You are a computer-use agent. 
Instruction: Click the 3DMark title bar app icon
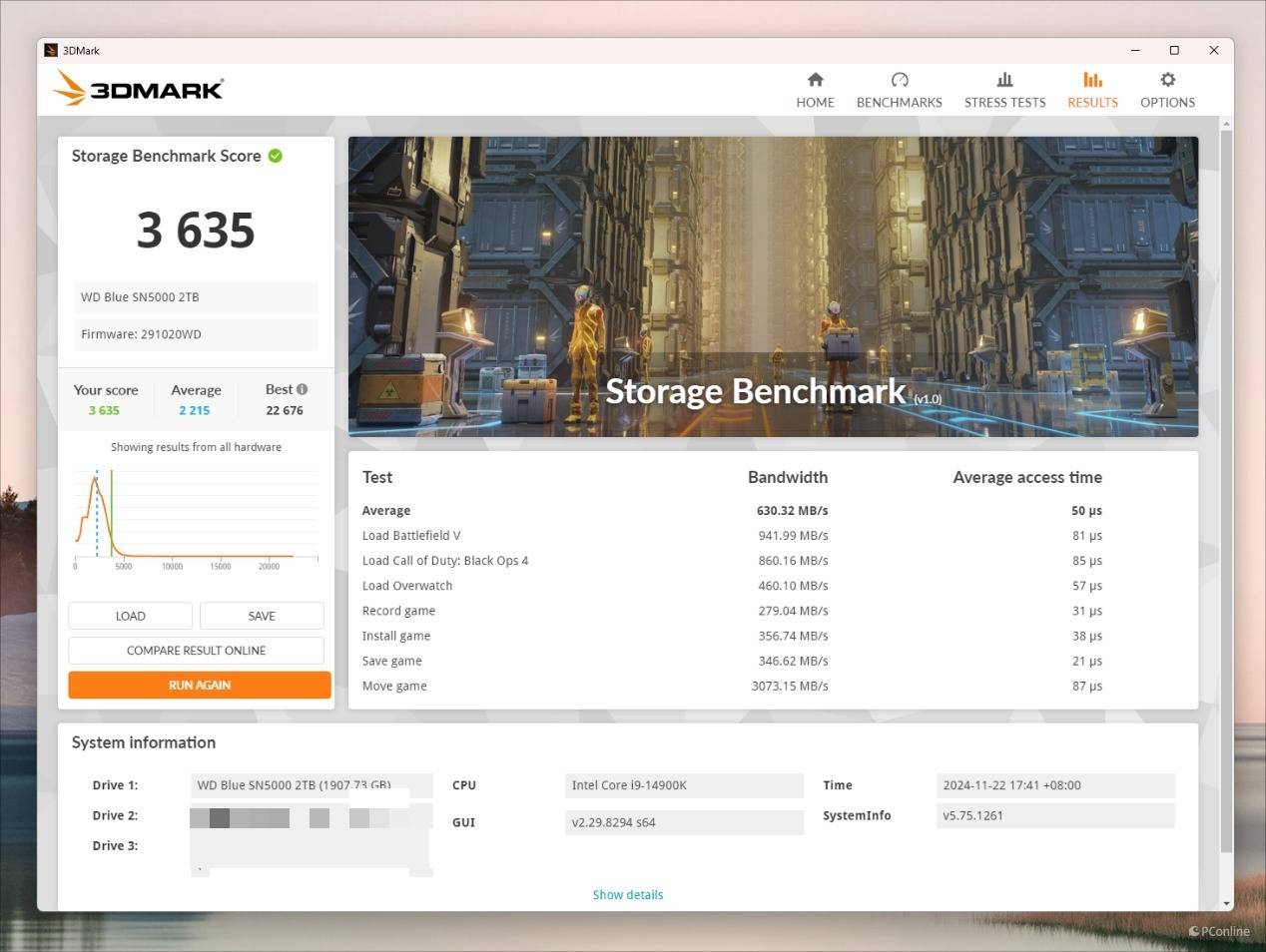pyautogui.click(x=51, y=50)
